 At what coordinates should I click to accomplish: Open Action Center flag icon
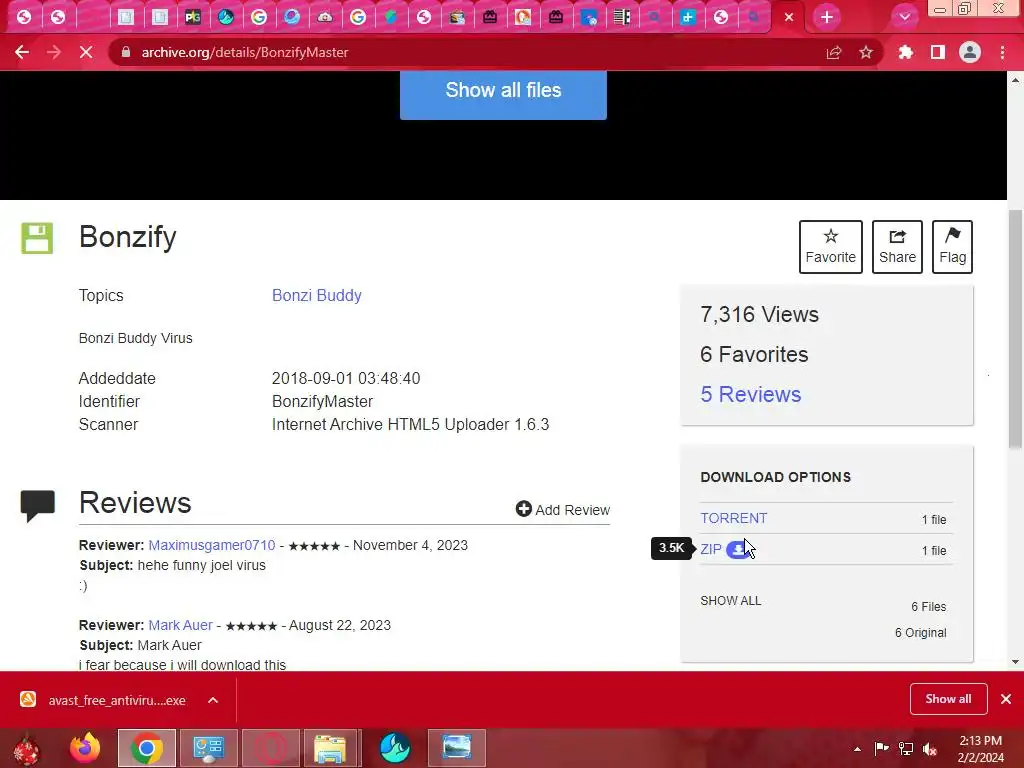[x=881, y=748]
